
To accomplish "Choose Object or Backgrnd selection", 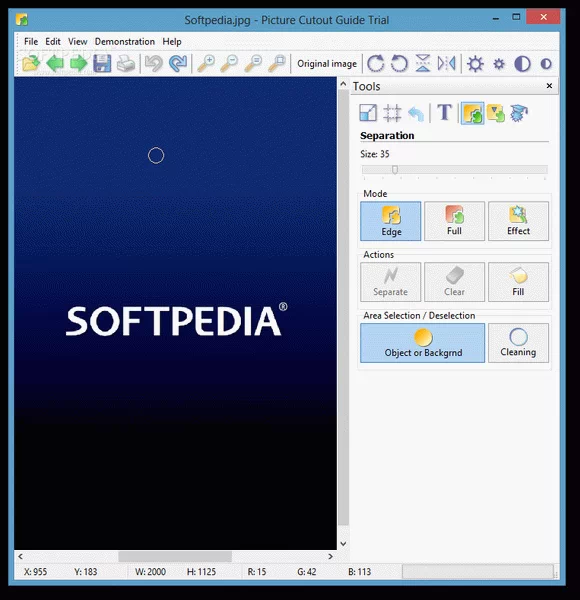I will [x=422, y=343].
